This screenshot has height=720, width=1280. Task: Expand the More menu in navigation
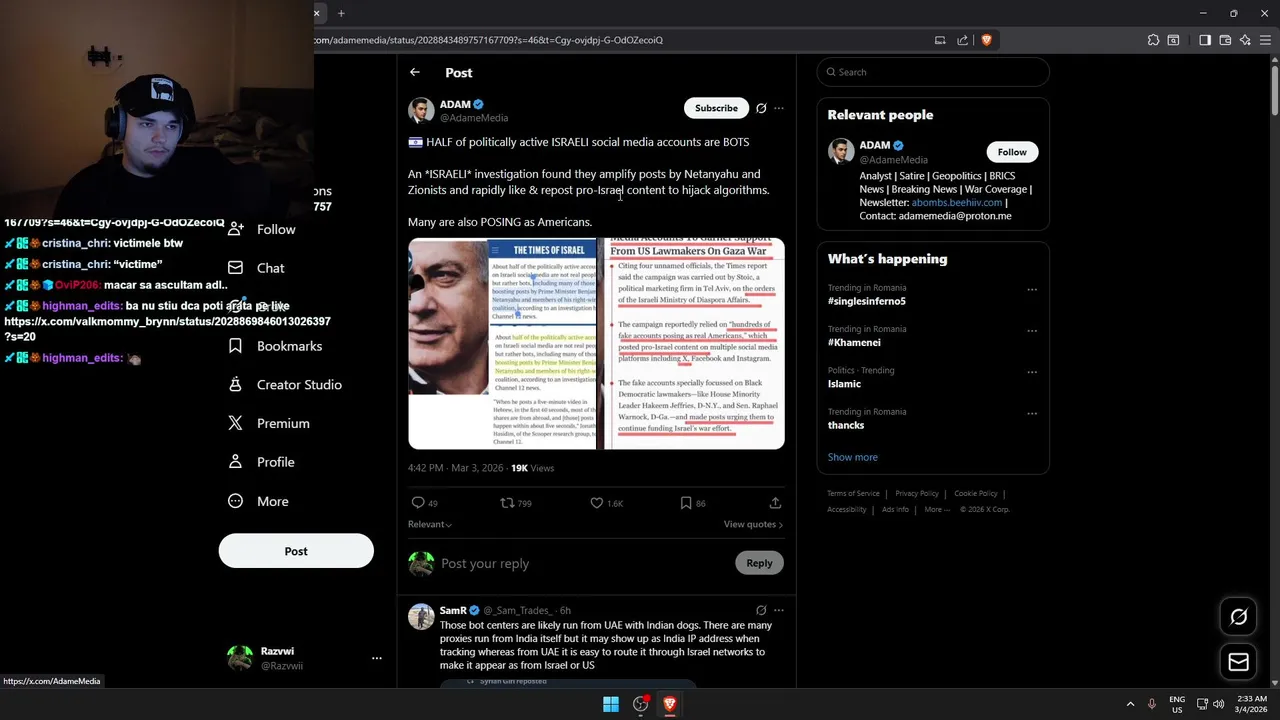coord(259,501)
